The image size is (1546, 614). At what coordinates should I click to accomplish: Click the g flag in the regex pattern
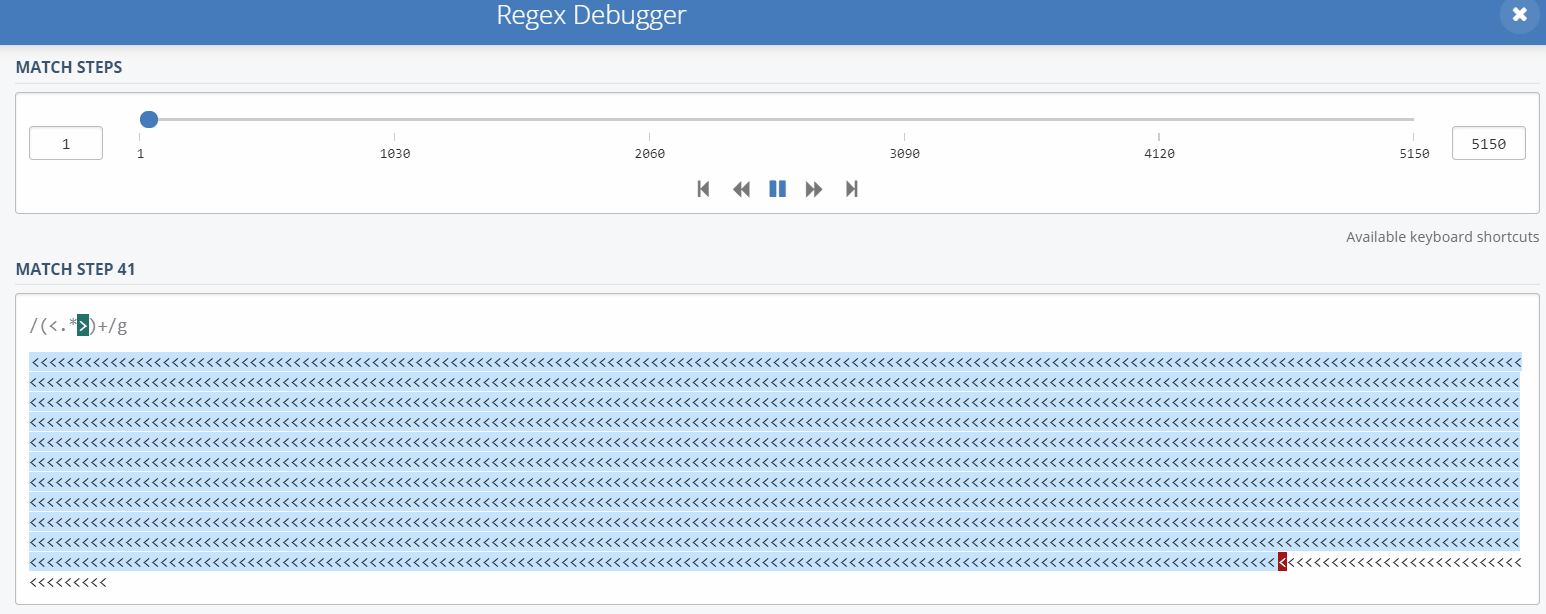click(122, 326)
